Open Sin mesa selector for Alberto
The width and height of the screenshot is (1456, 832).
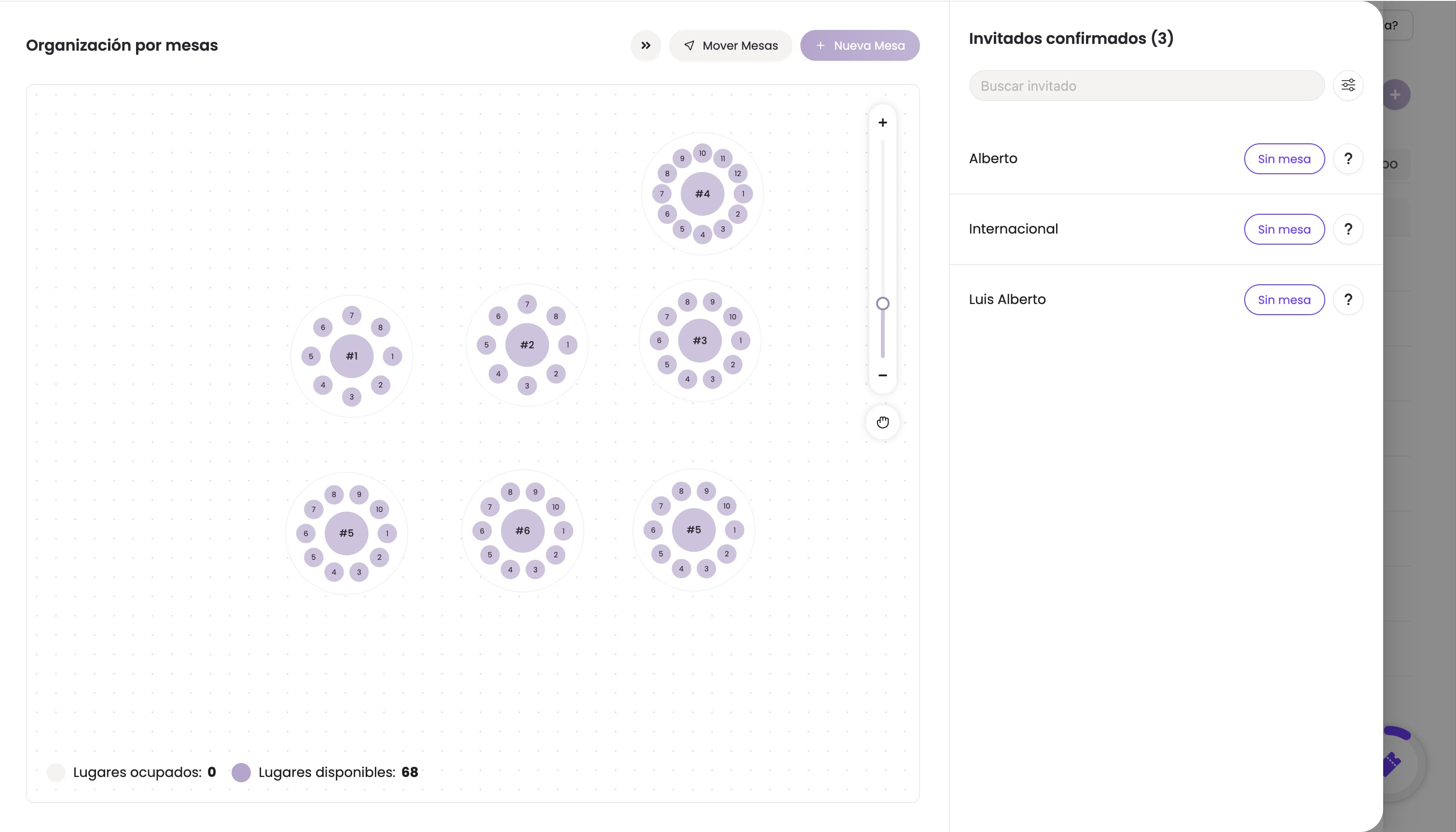(x=1284, y=159)
